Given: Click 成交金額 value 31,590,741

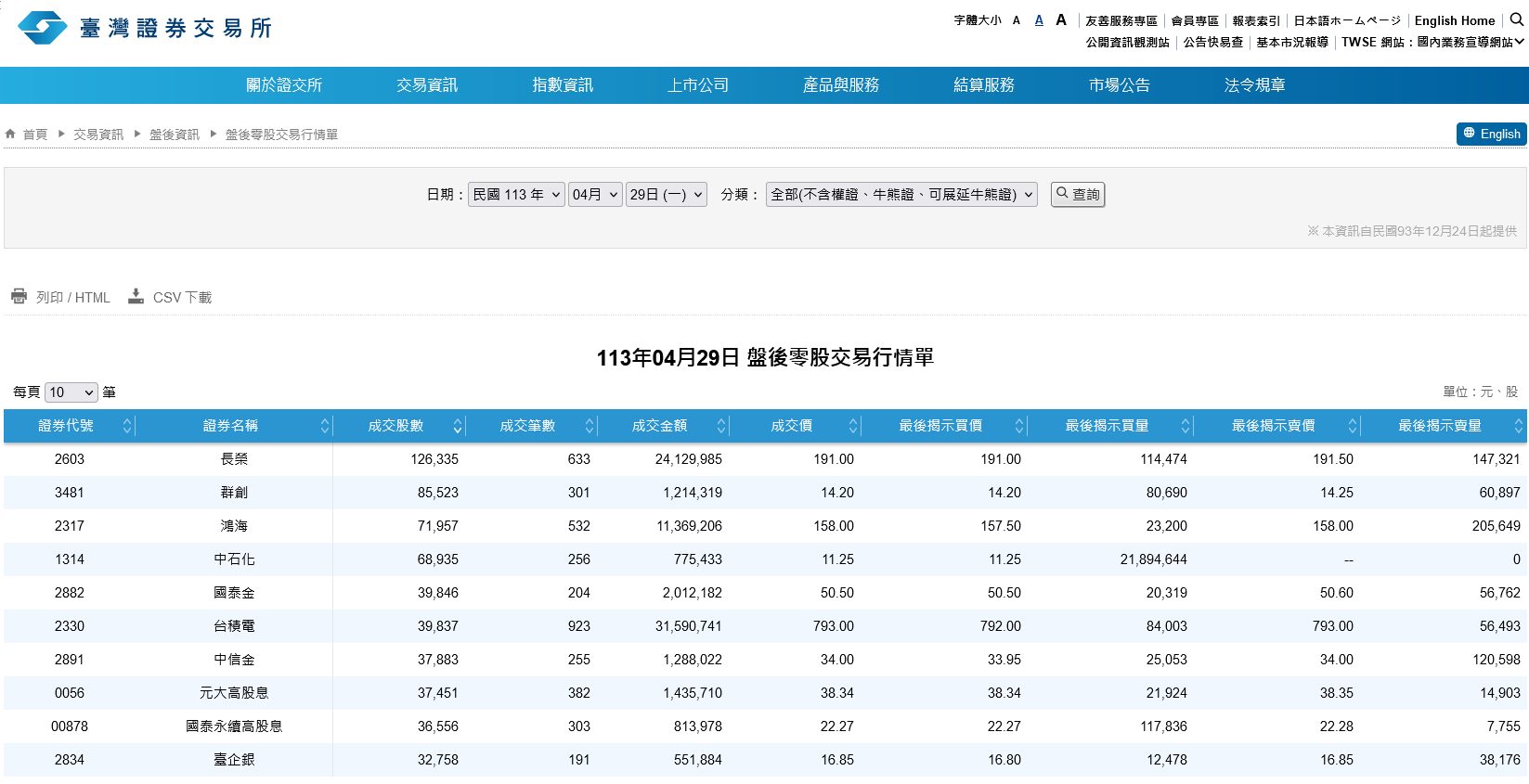Looking at the screenshot, I should (689, 626).
